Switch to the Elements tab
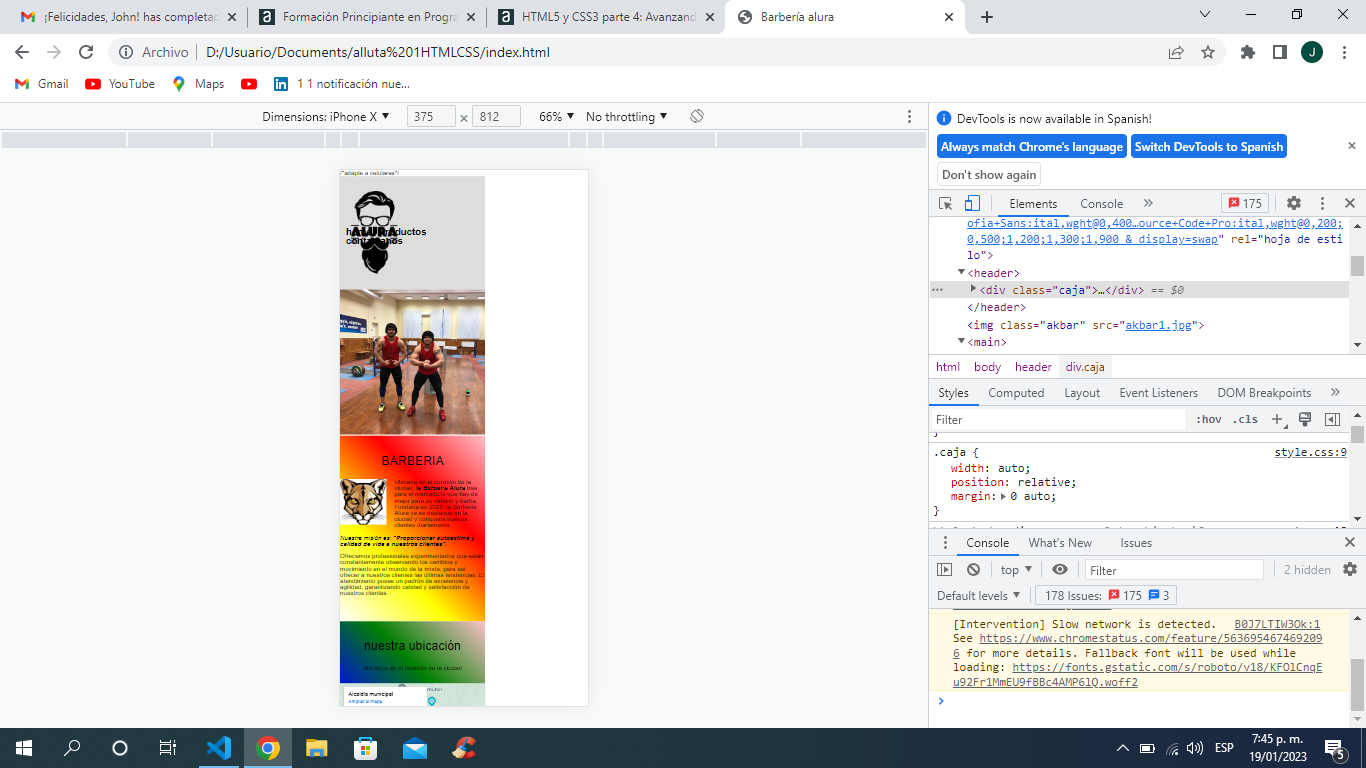Screen dimensions: 1366x768 (x=1033, y=204)
